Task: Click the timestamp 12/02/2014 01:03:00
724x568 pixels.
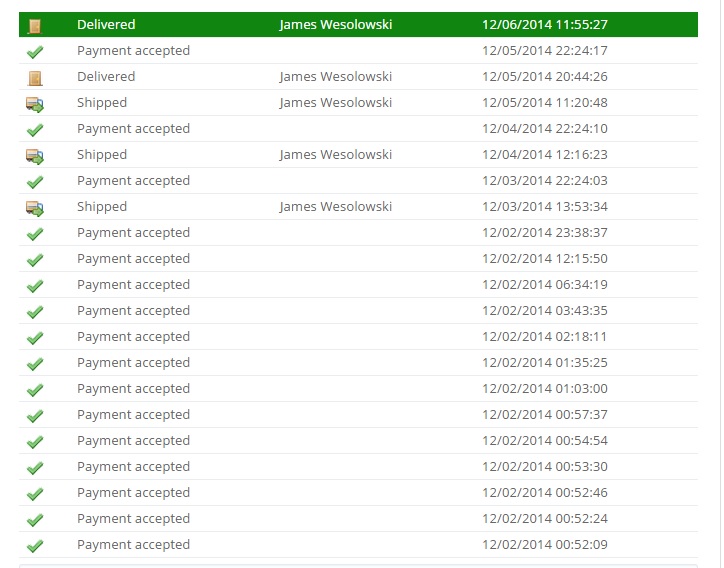Action: [x=545, y=389]
